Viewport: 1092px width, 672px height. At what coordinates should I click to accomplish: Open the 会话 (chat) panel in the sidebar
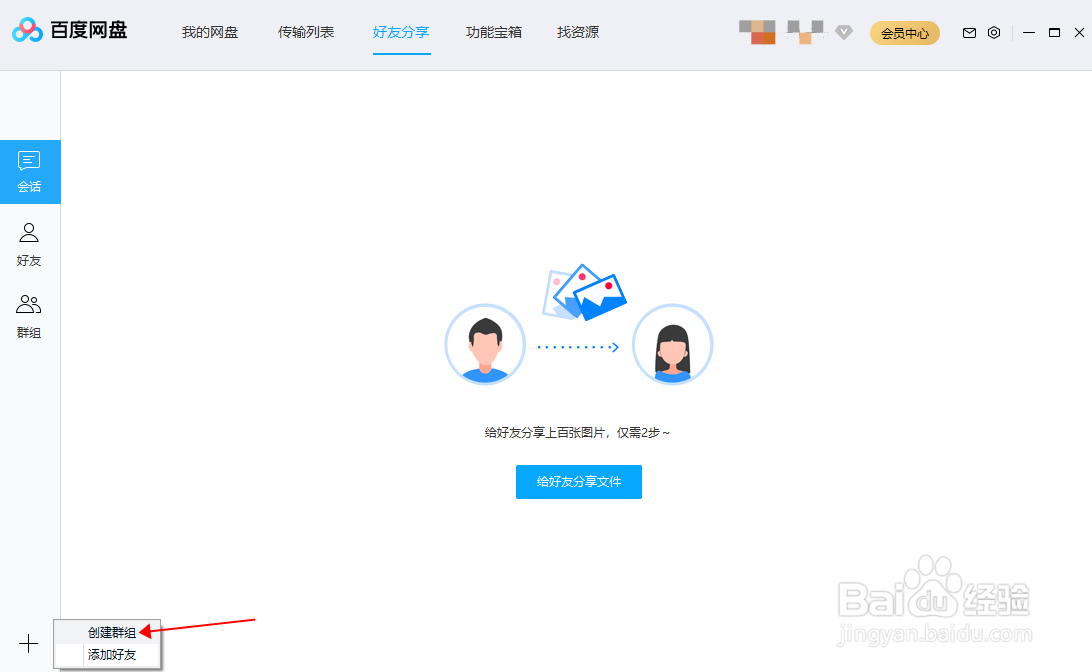click(x=29, y=170)
